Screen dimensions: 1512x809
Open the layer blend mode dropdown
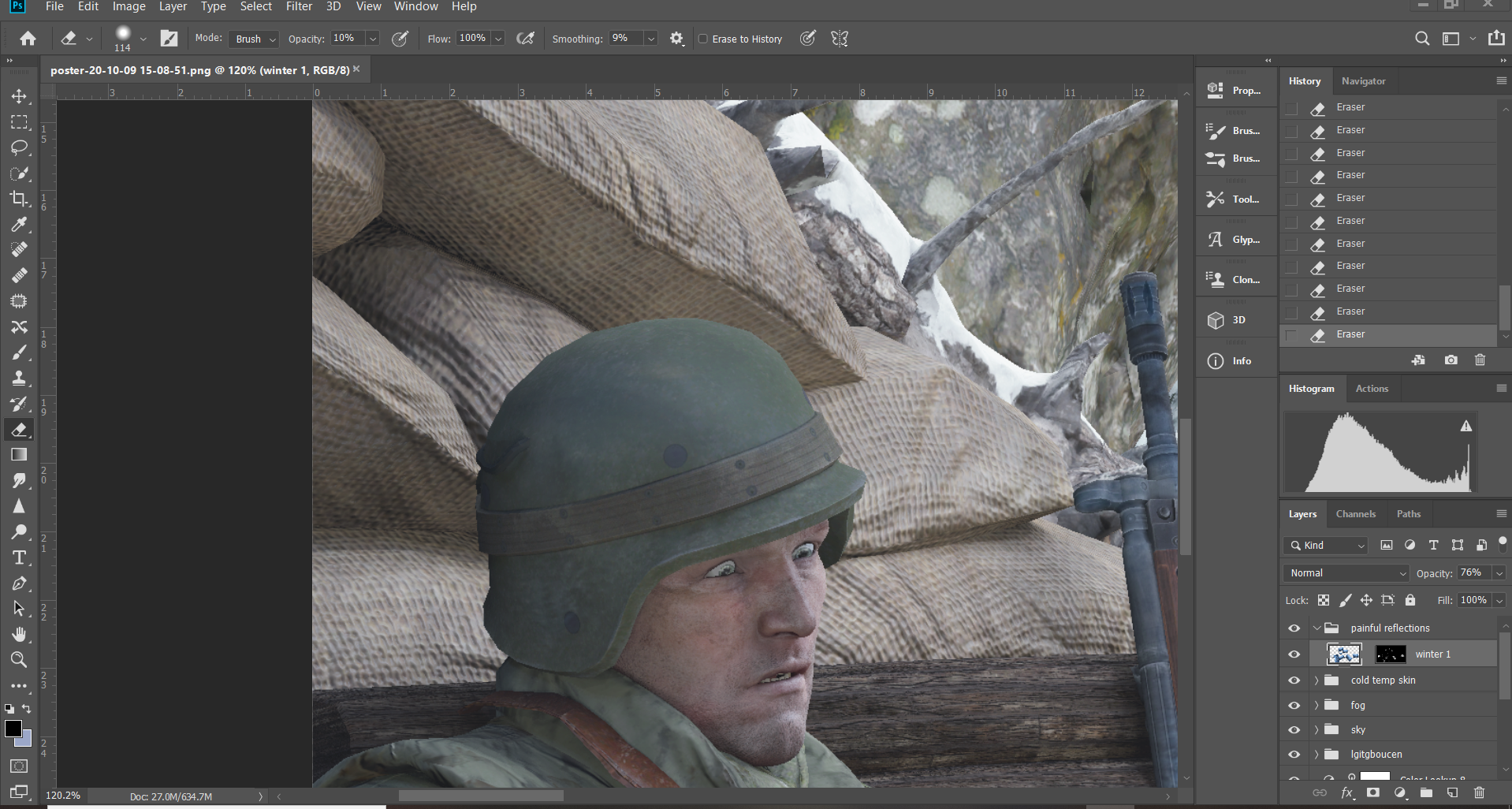tap(1347, 573)
